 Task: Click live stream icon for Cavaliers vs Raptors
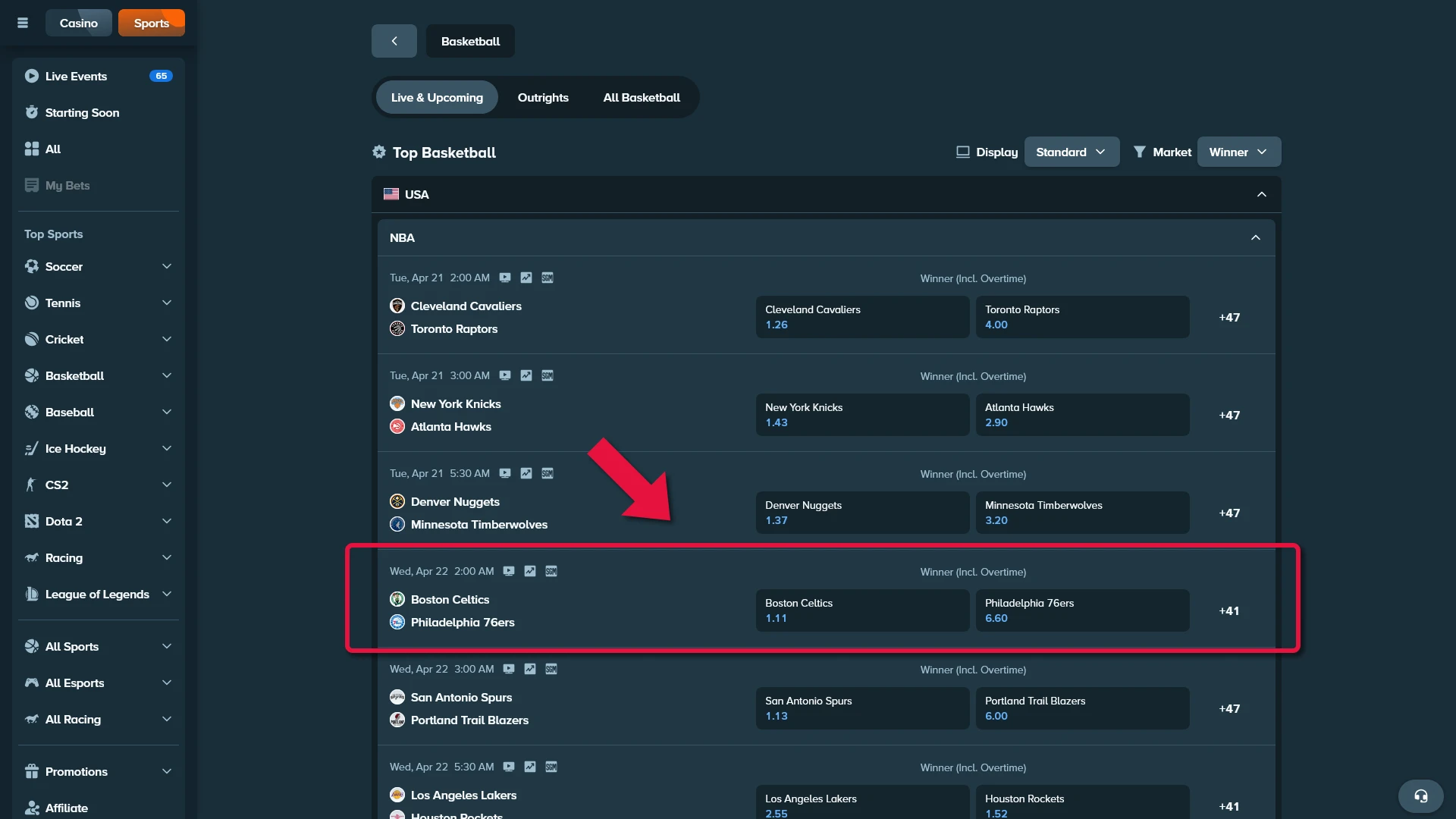(x=505, y=278)
